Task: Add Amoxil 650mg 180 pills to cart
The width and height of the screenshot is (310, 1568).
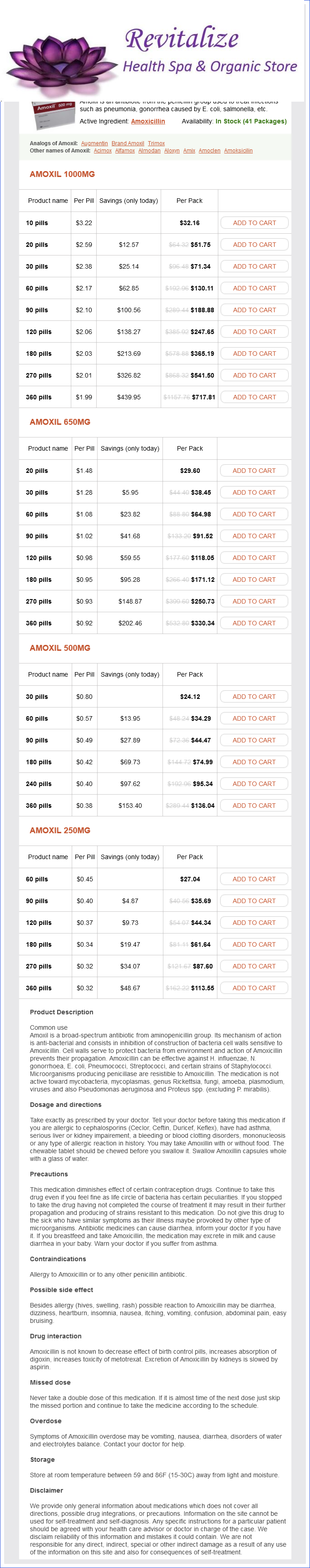Action: [x=254, y=580]
